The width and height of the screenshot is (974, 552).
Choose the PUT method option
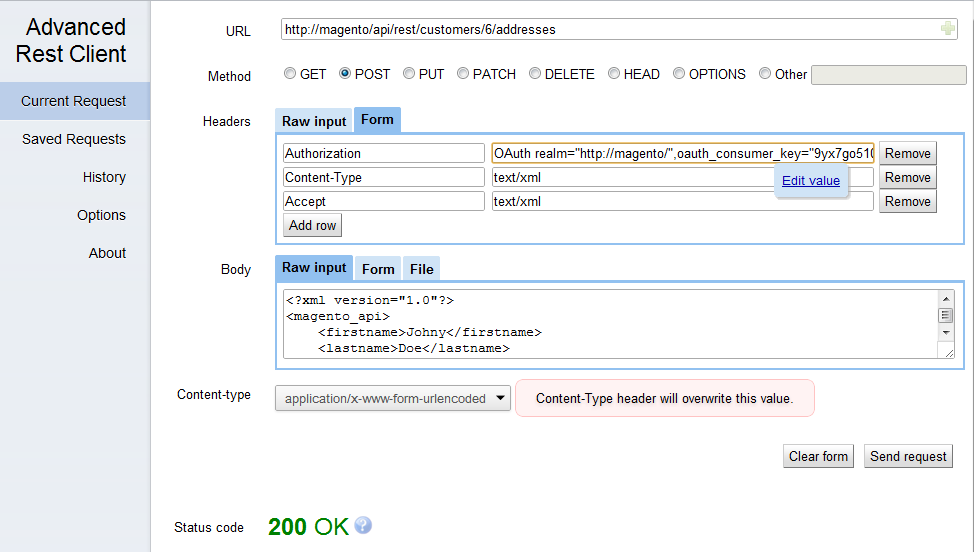coord(410,74)
